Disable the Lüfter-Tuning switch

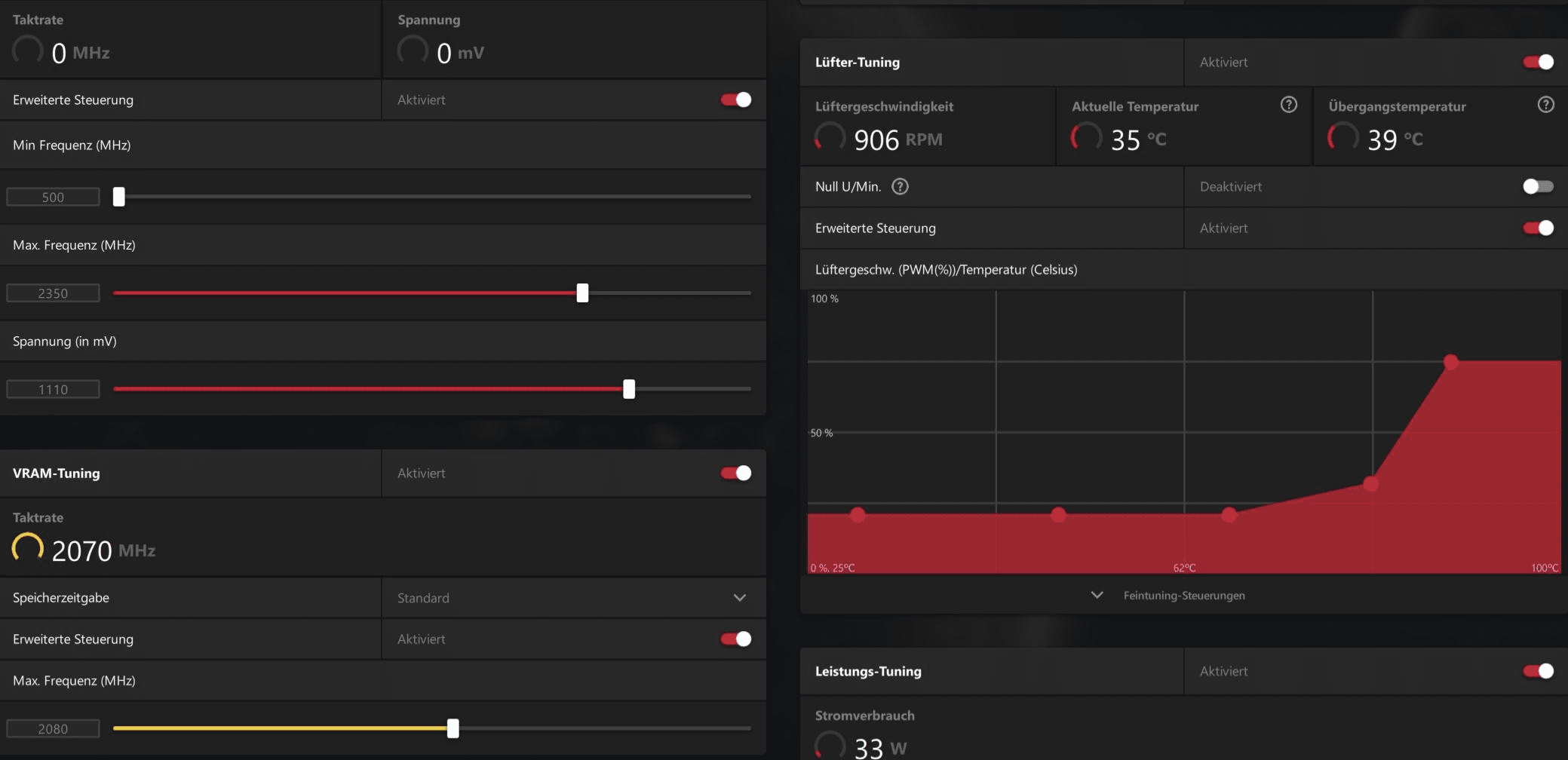(x=1539, y=62)
